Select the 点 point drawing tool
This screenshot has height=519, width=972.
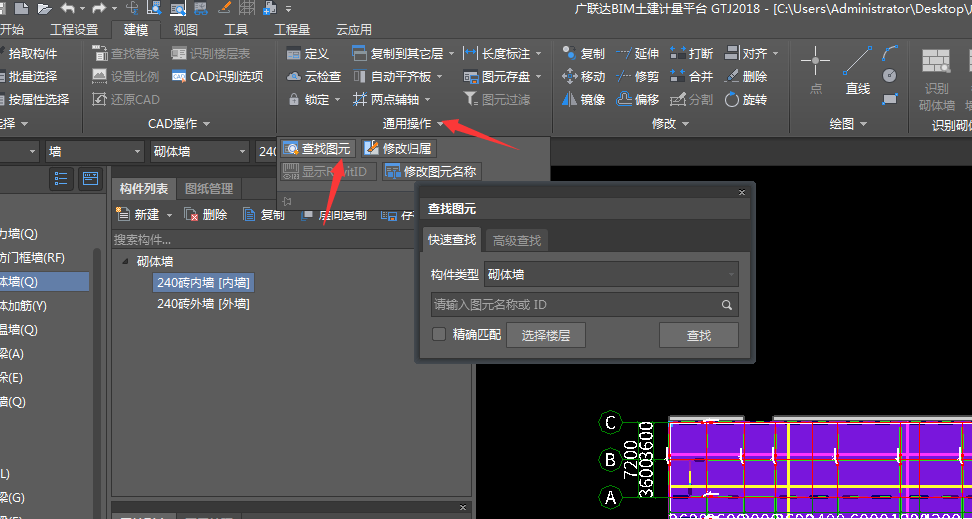point(816,71)
